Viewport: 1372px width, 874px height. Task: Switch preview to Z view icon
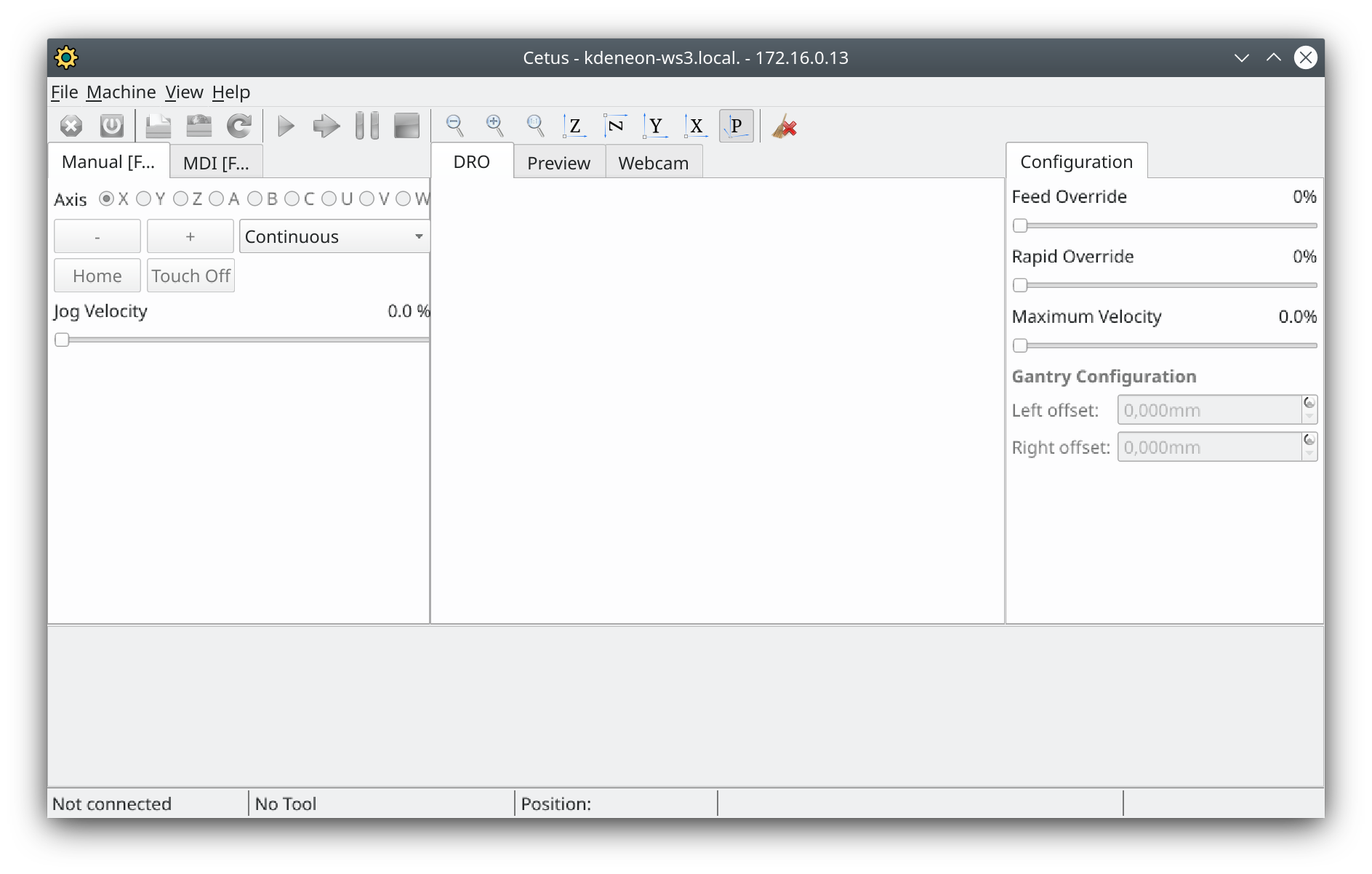pyautogui.click(x=575, y=125)
